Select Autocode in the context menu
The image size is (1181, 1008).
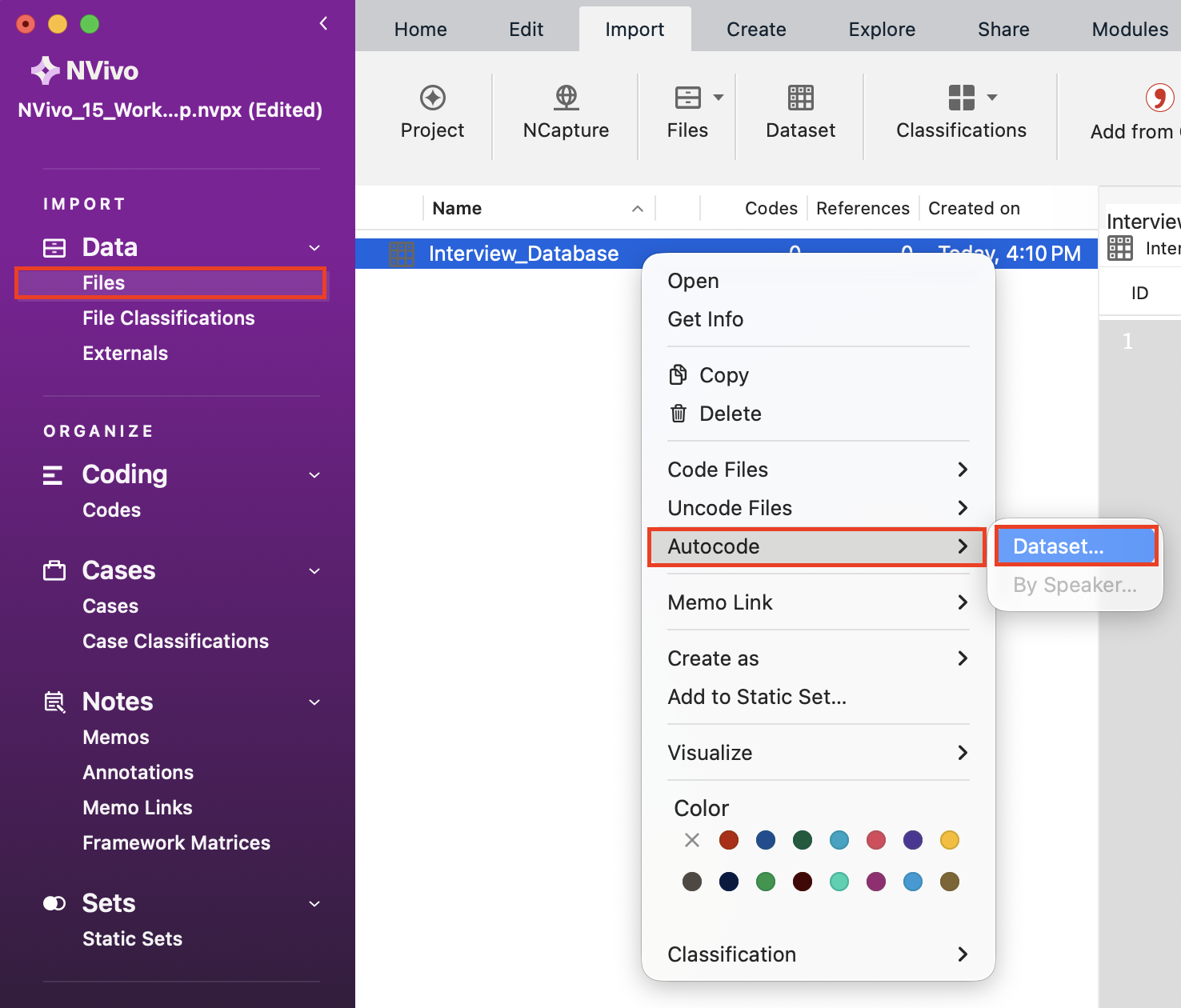pos(817,547)
